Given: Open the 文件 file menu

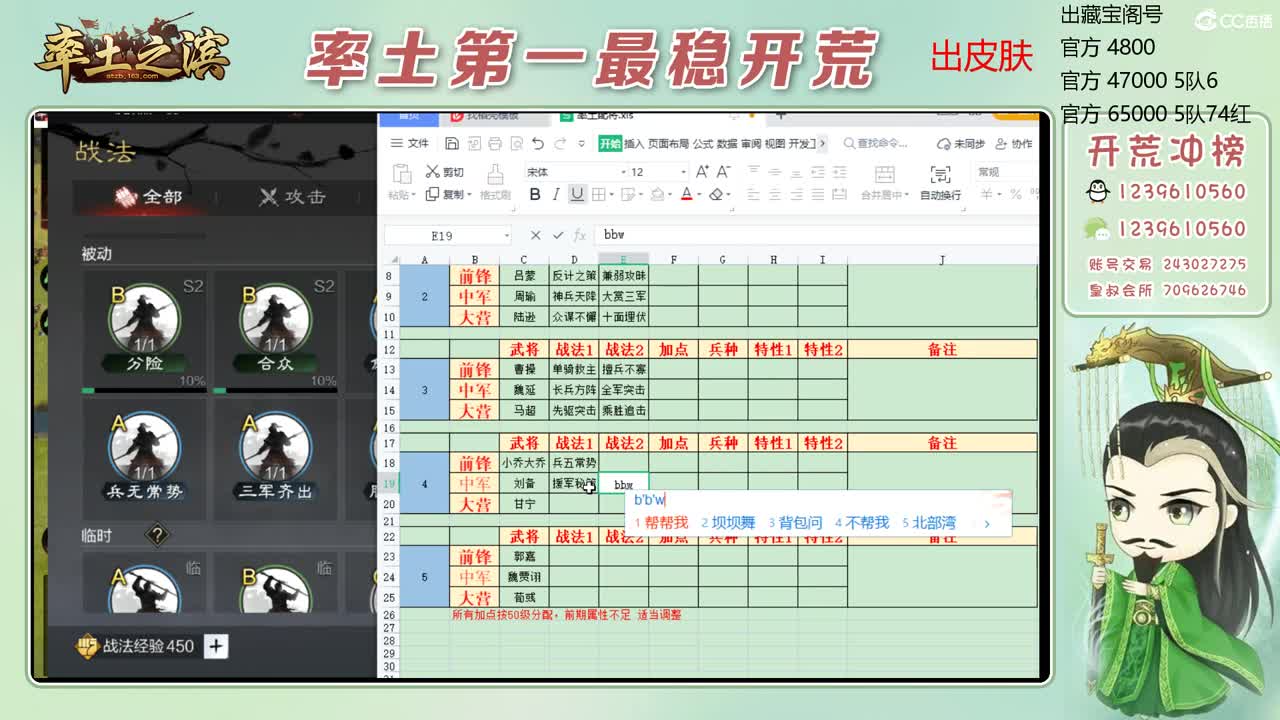Looking at the screenshot, I should tap(410, 144).
